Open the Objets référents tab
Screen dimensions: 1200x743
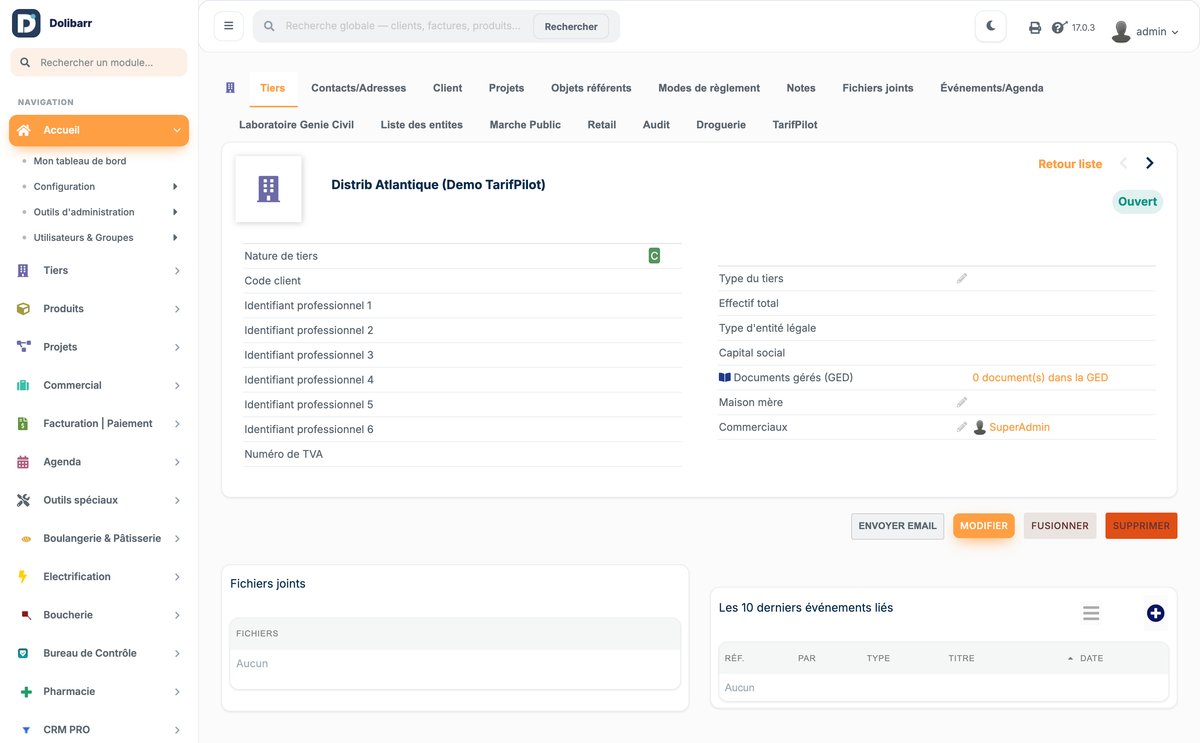tap(591, 88)
